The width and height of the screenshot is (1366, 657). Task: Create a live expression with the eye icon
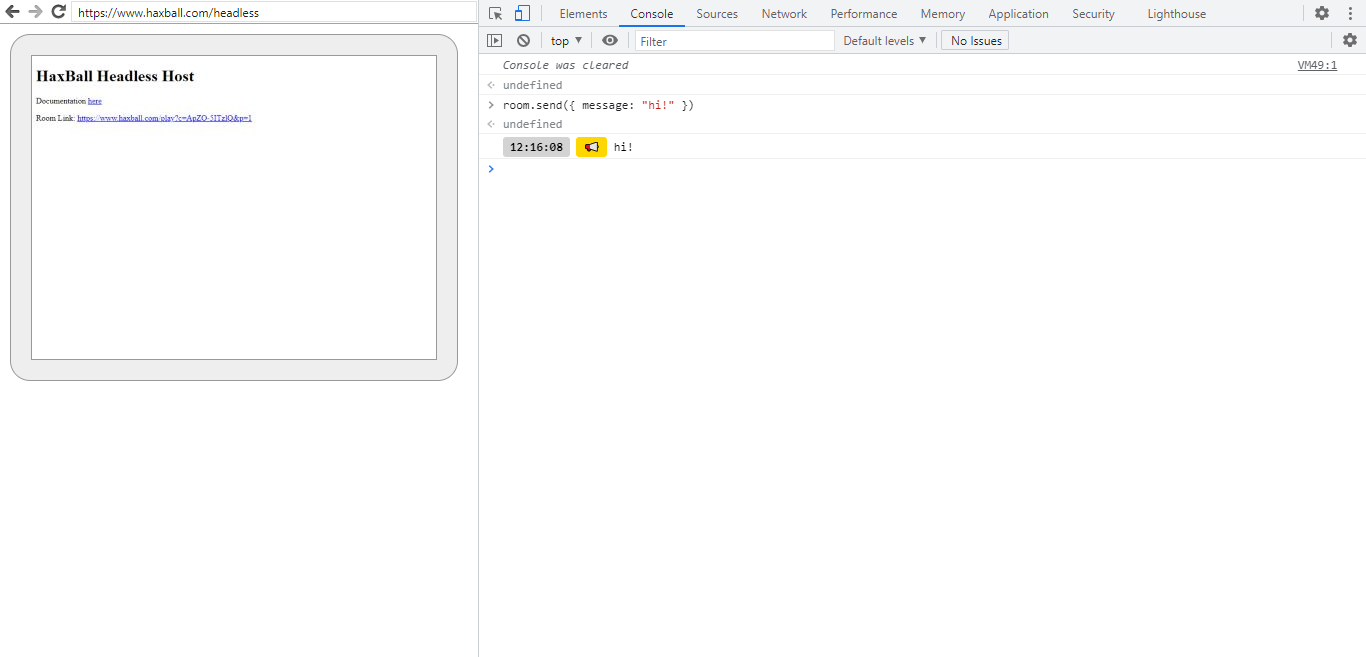pos(610,40)
